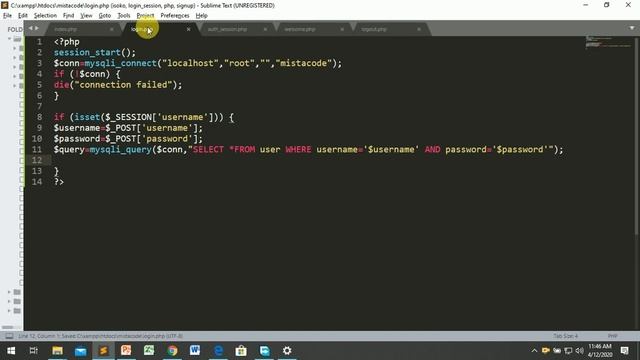Open blue app icon beside Store
The height and width of the screenshot is (360, 640).
pyautogui.click(x=264, y=351)
